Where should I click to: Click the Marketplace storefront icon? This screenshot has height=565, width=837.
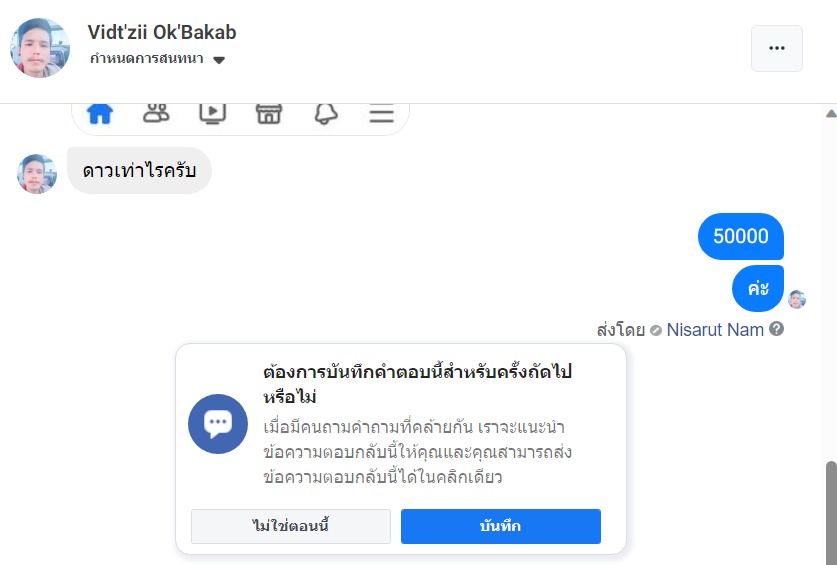[268, 113]
